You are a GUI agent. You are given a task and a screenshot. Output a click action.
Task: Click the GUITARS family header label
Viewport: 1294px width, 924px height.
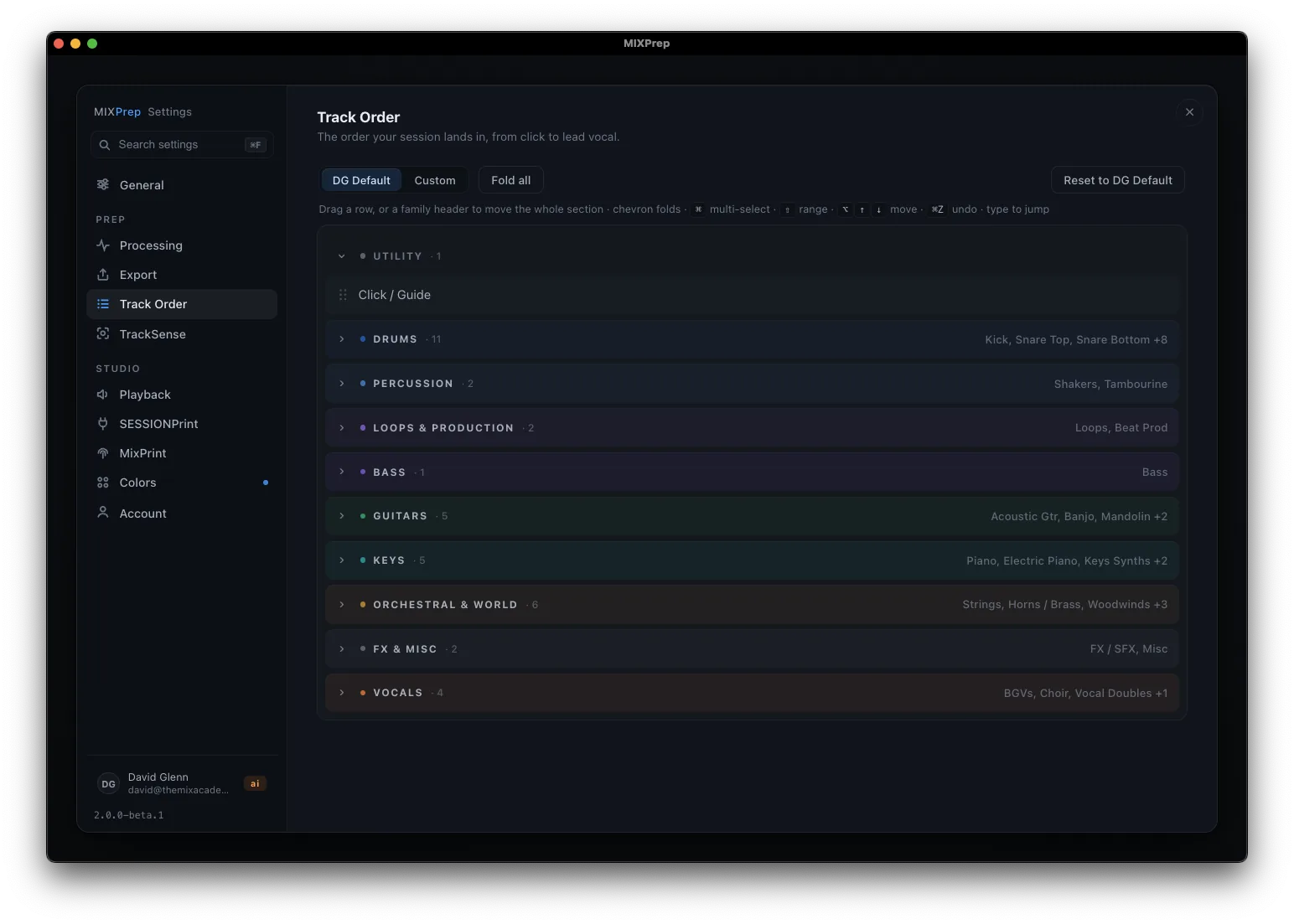400,516
